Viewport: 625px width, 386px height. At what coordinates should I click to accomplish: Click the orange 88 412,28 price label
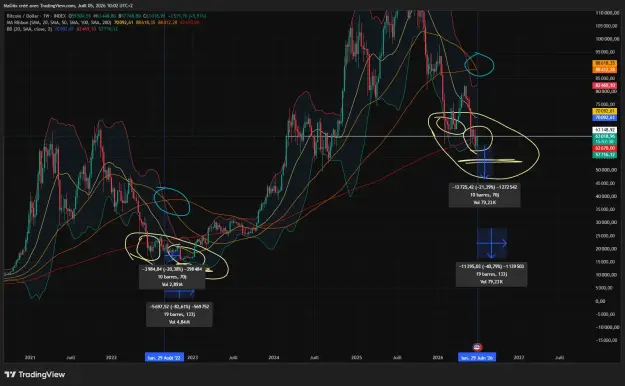coord(605,69)
